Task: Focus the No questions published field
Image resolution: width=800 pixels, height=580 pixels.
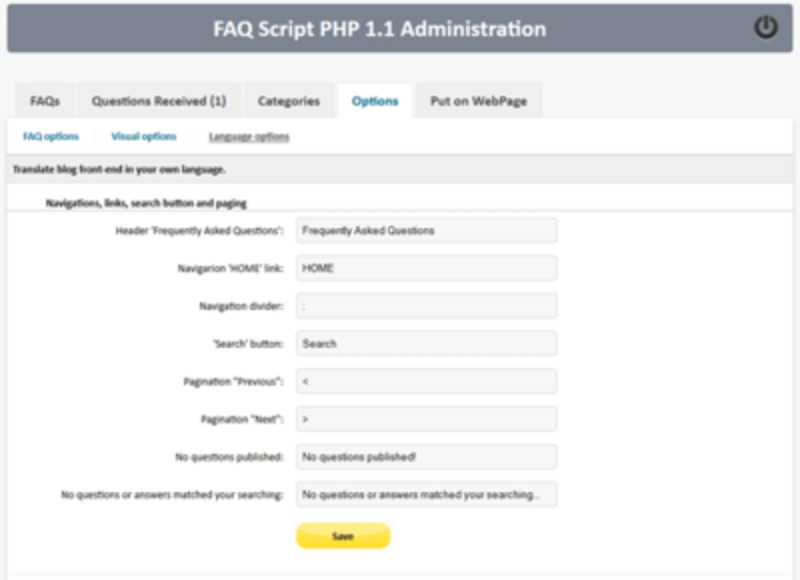Action: coord(427,457)
